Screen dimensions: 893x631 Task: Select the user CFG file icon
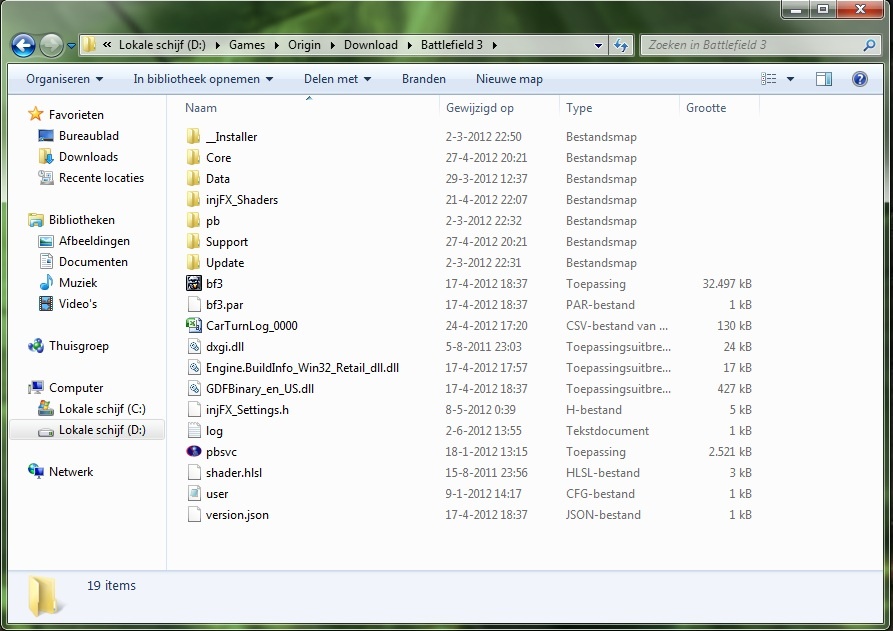[194, 494]
